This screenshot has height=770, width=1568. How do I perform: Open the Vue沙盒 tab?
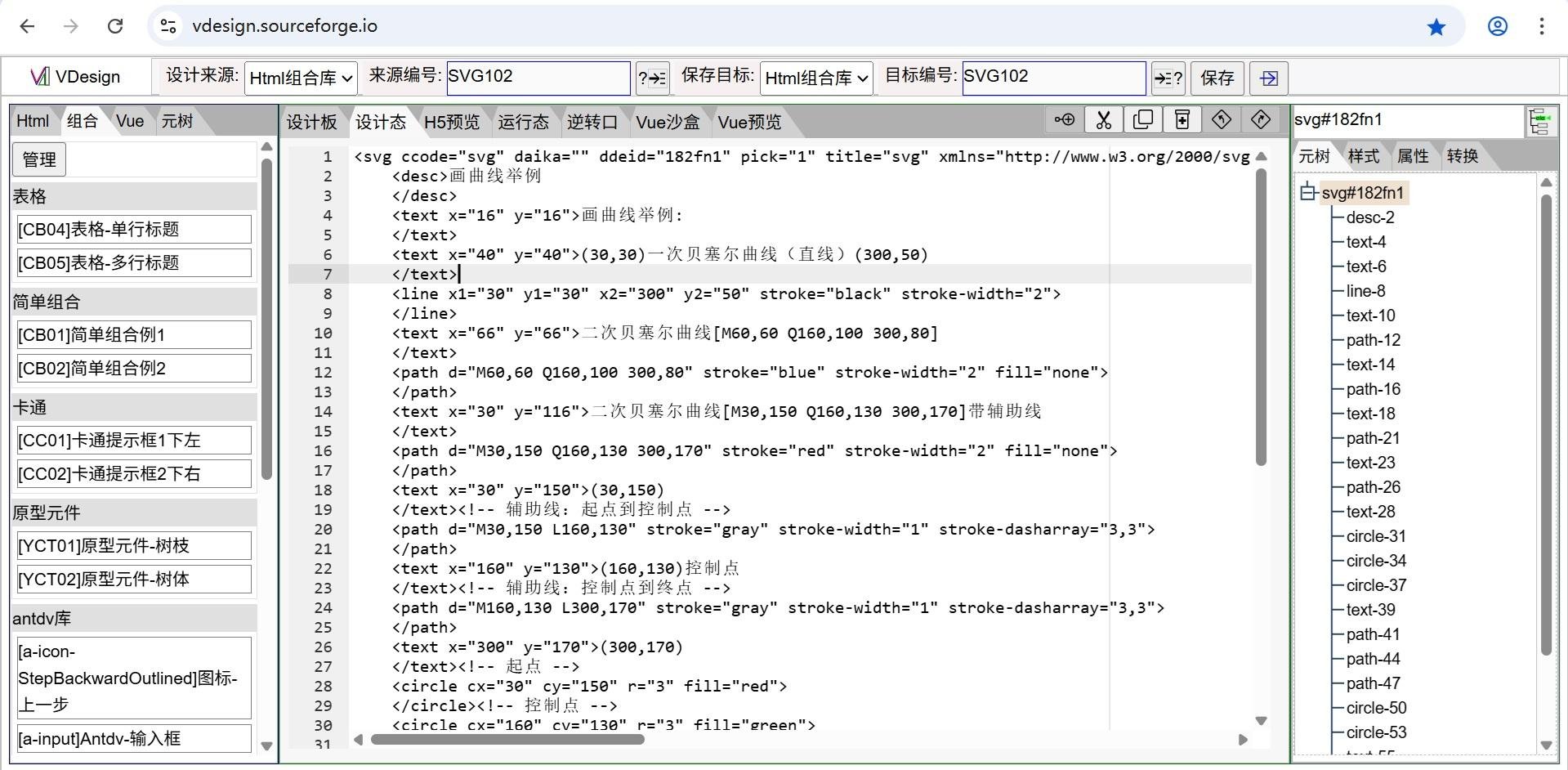668,122
